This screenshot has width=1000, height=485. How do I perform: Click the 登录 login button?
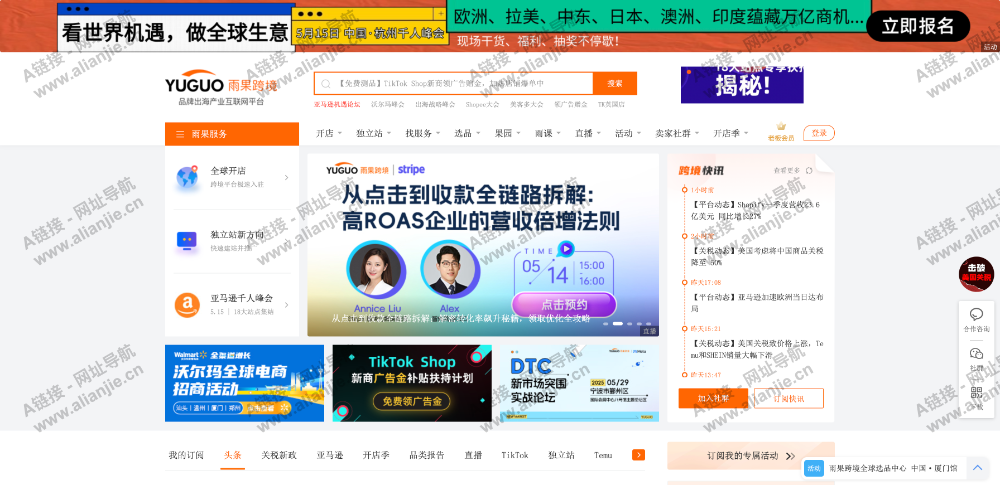coord(819,133)
